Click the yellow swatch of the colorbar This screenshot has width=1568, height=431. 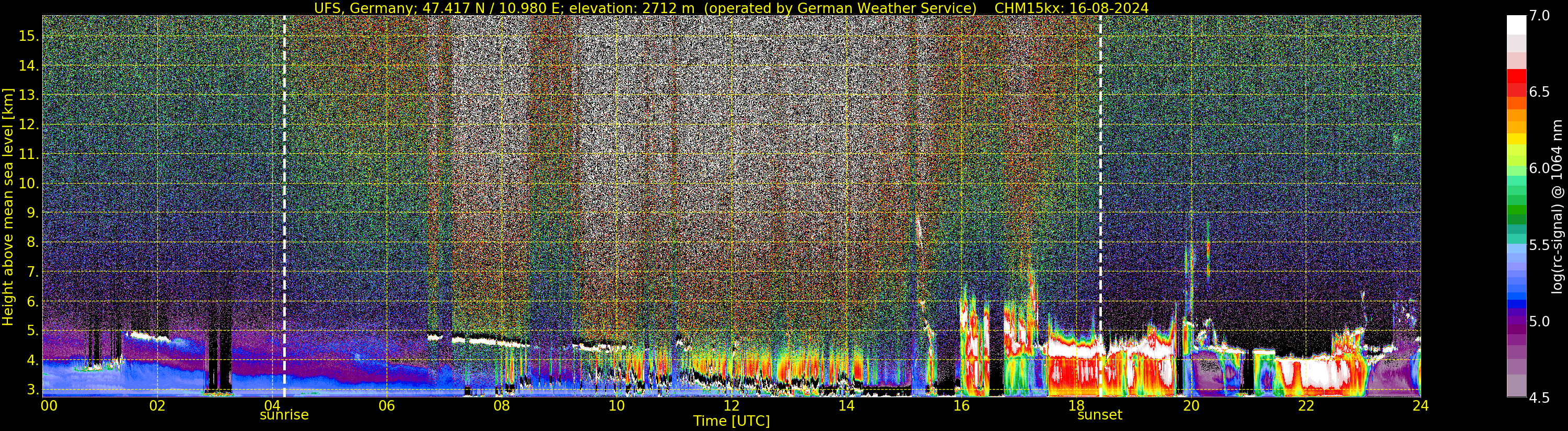1516,139
